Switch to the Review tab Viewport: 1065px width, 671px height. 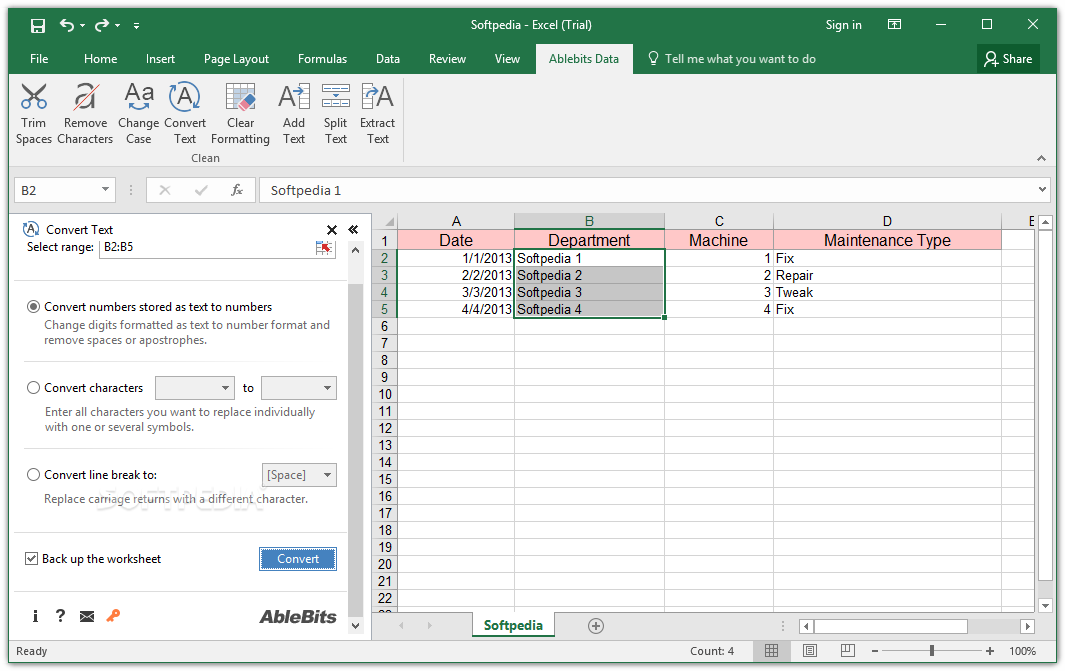[448, 59]
